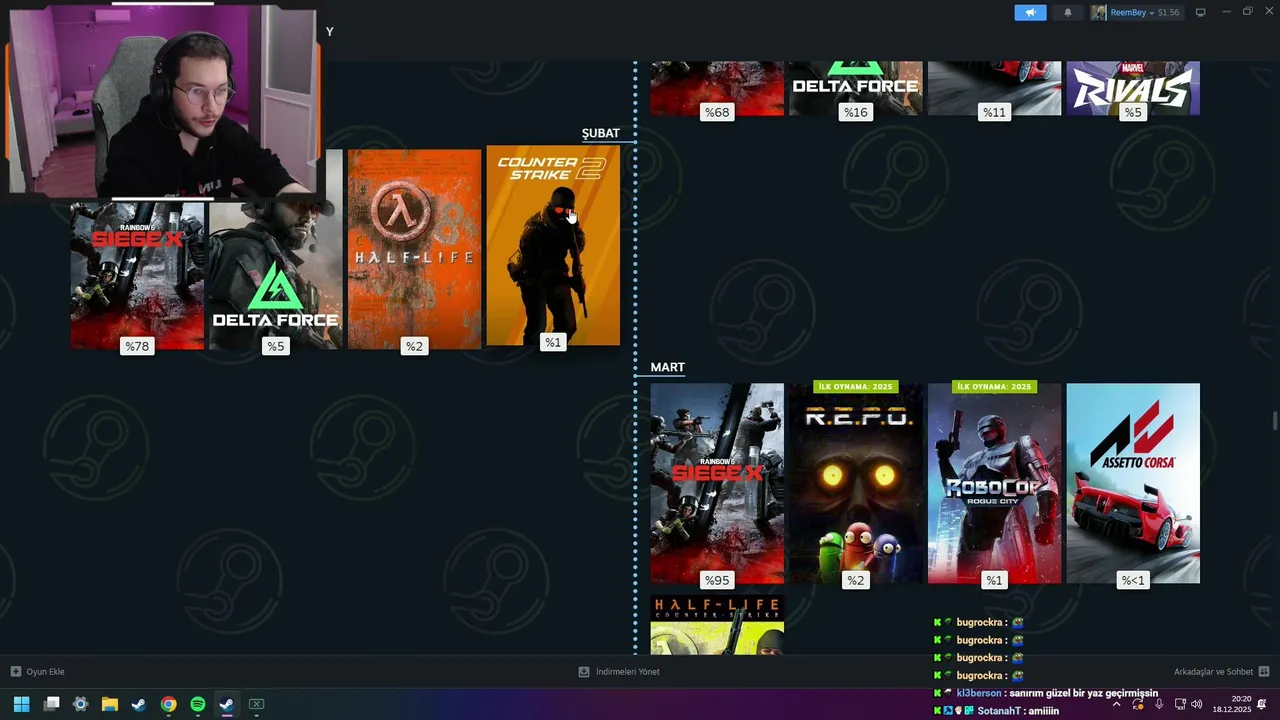Viewport: 1280px width, 720px height.
Task: Click the İndirmeleri Yönet download icon
Action: click(x=584, y=672)
